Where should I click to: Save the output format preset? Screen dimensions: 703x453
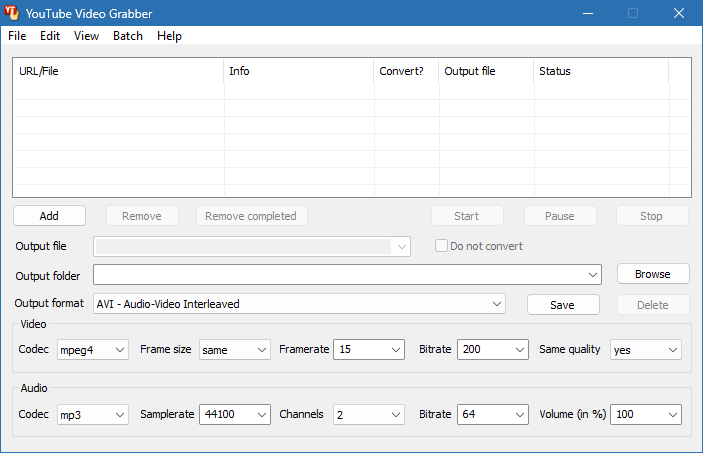563,305
